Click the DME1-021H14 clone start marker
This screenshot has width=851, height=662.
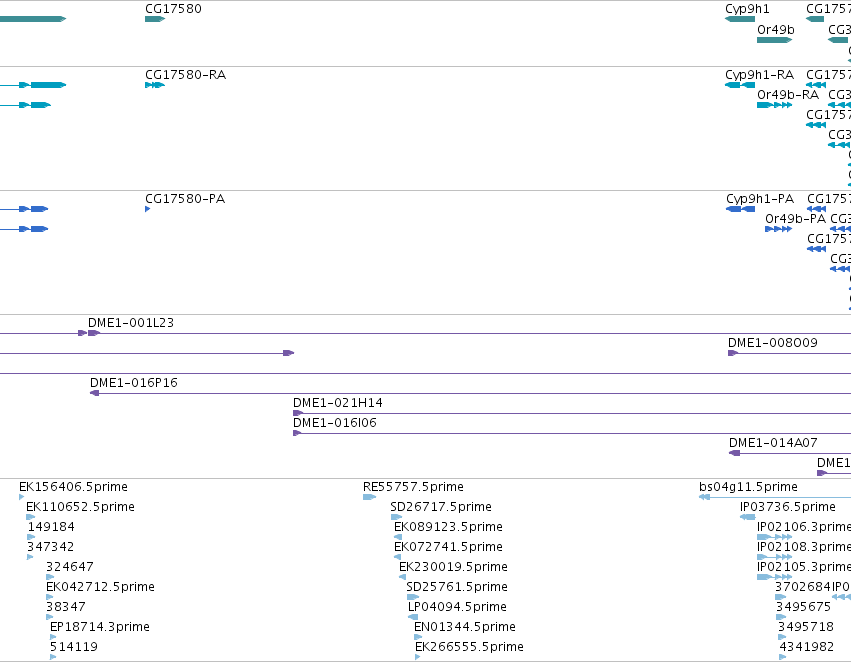click(297, 413)
